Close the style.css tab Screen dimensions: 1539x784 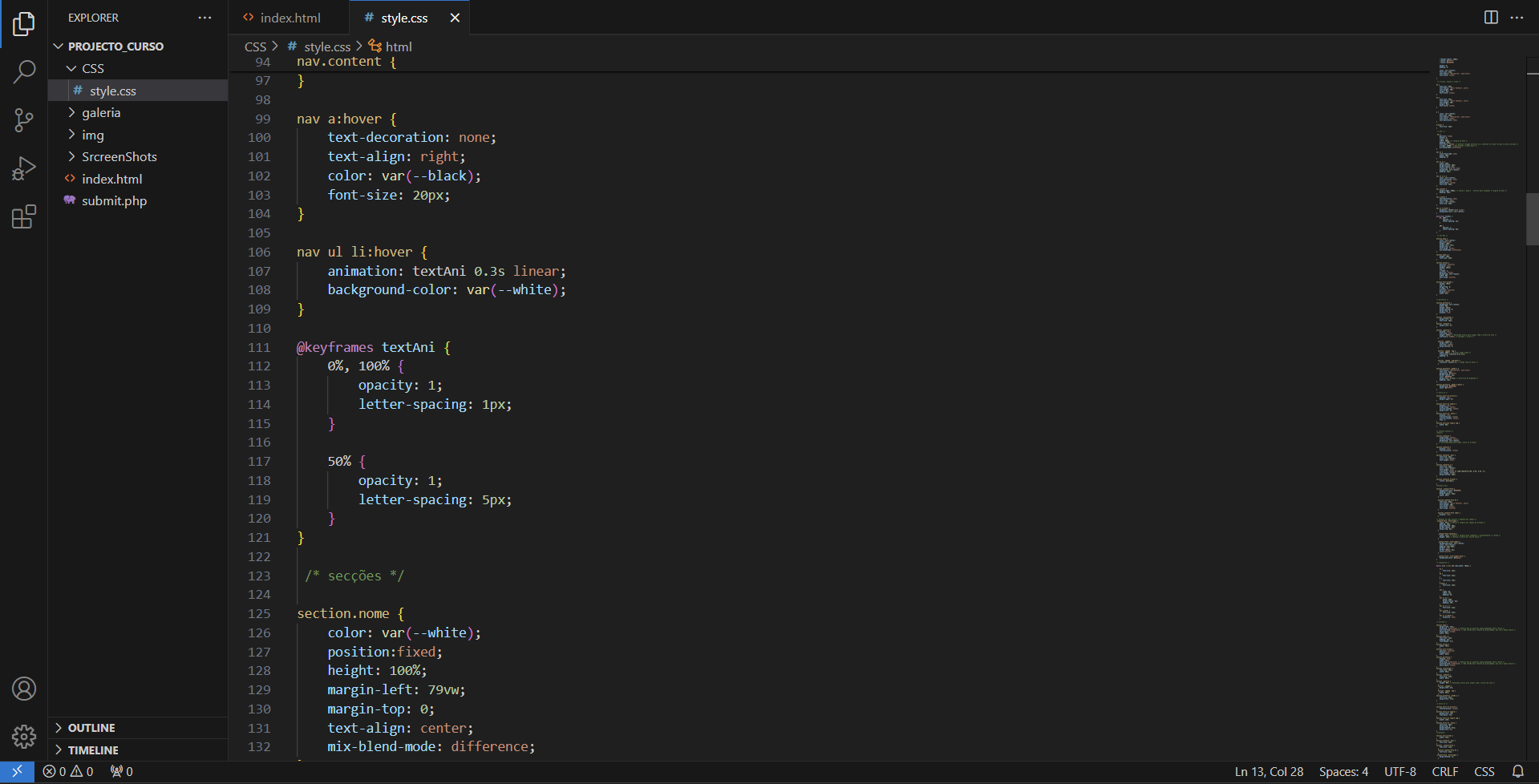(x=455, y=18)
